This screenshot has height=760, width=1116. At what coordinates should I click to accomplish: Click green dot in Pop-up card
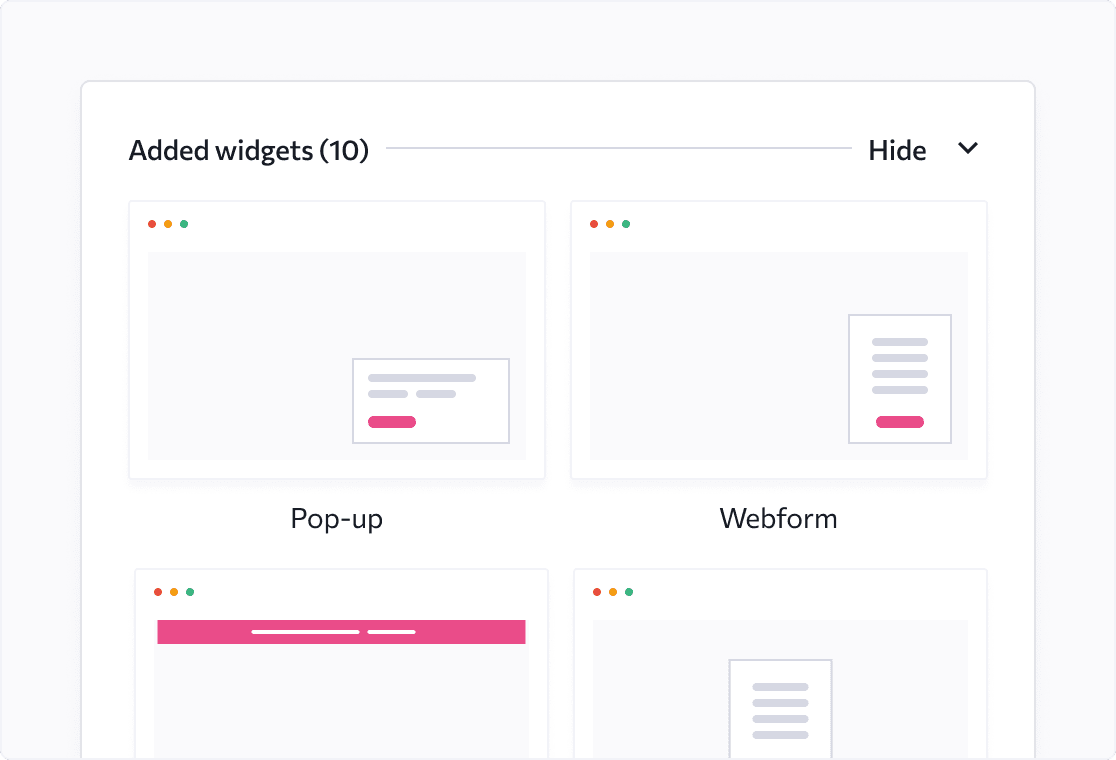[x=184, y=224]
